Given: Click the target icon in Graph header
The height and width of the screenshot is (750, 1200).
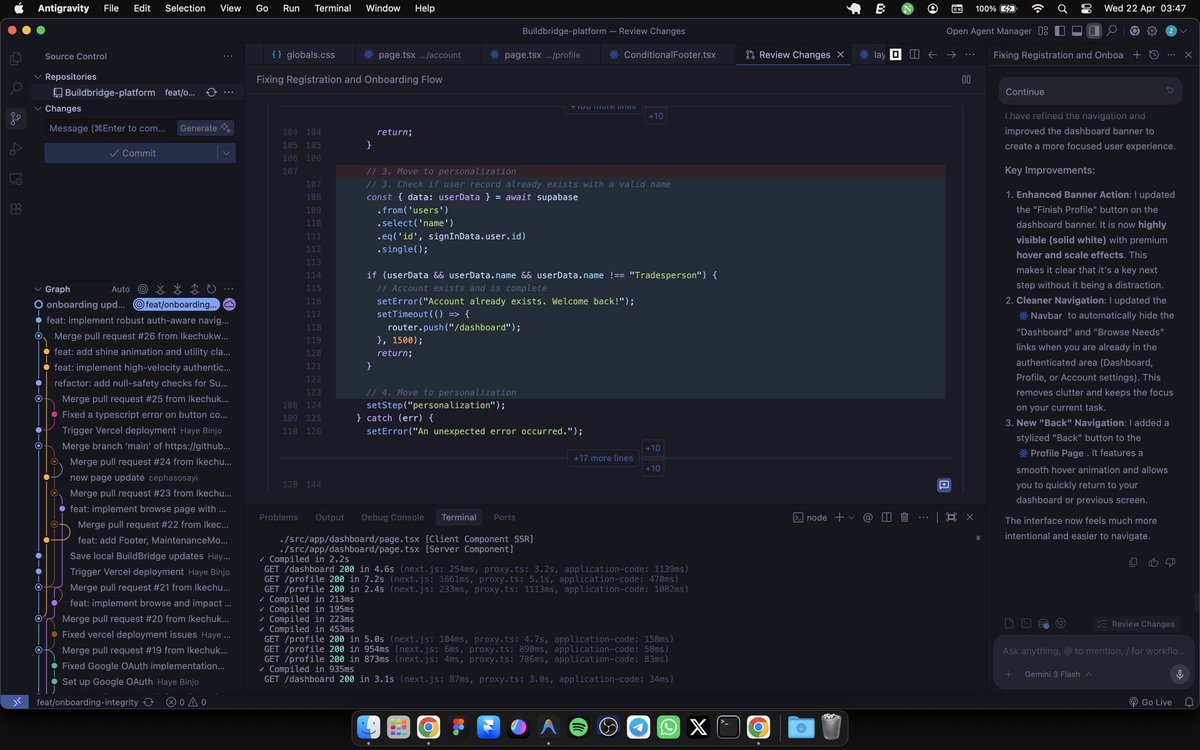Looking at the screenshot, I should pos(143,288).
